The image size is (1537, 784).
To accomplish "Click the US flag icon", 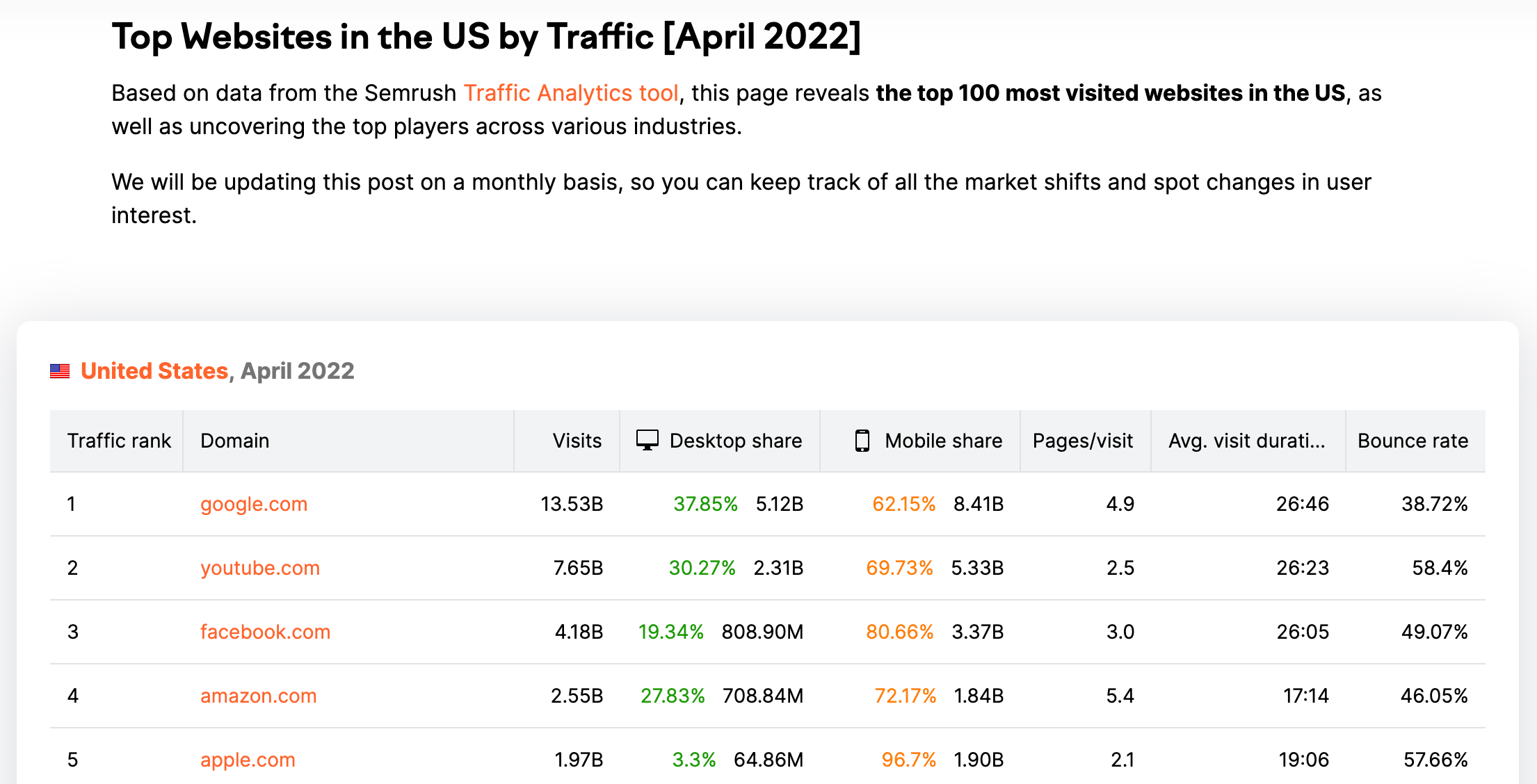I will click(60, 371).
